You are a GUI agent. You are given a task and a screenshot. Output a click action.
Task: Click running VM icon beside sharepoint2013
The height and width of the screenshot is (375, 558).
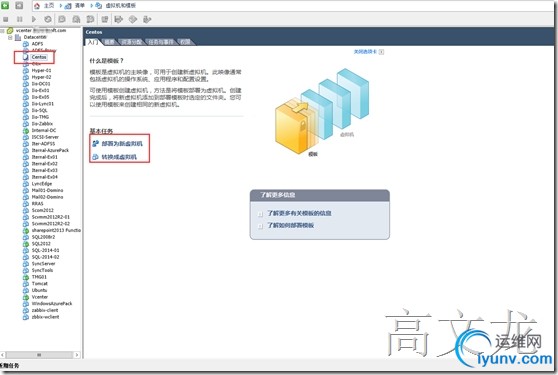pyautogui.click(x=26, y=231)
